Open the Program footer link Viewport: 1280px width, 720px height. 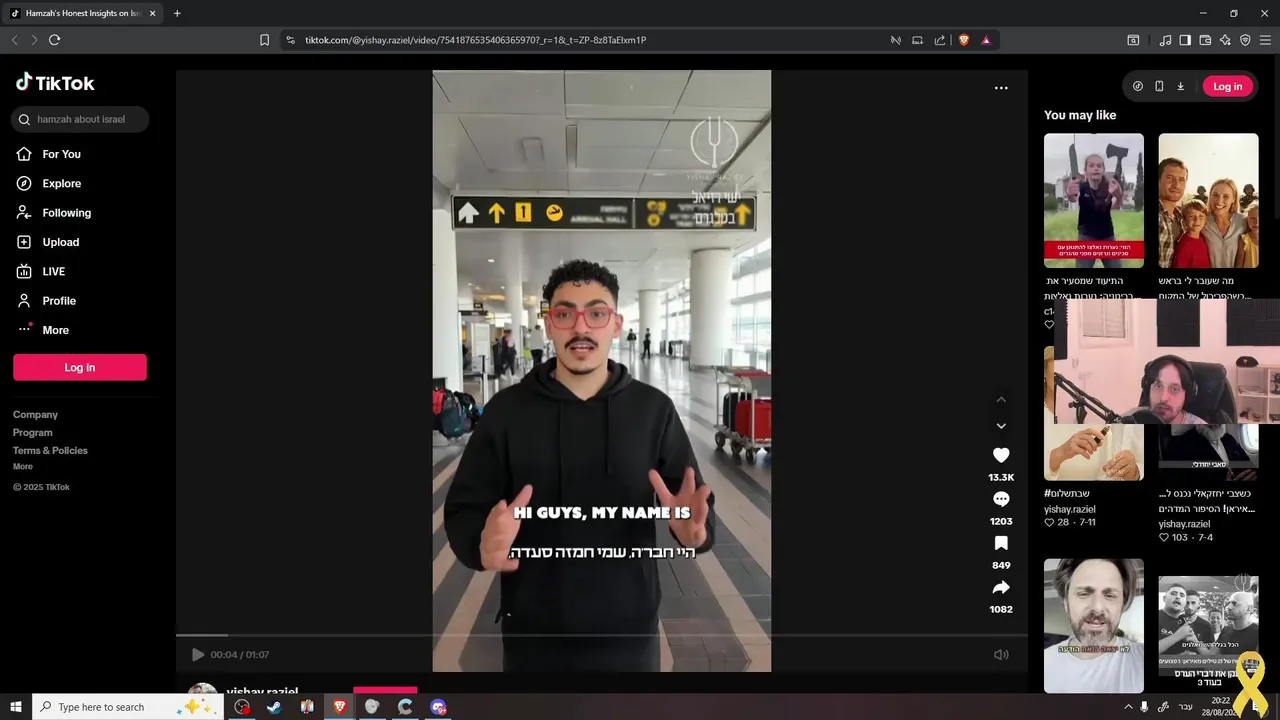click(32, 432)
